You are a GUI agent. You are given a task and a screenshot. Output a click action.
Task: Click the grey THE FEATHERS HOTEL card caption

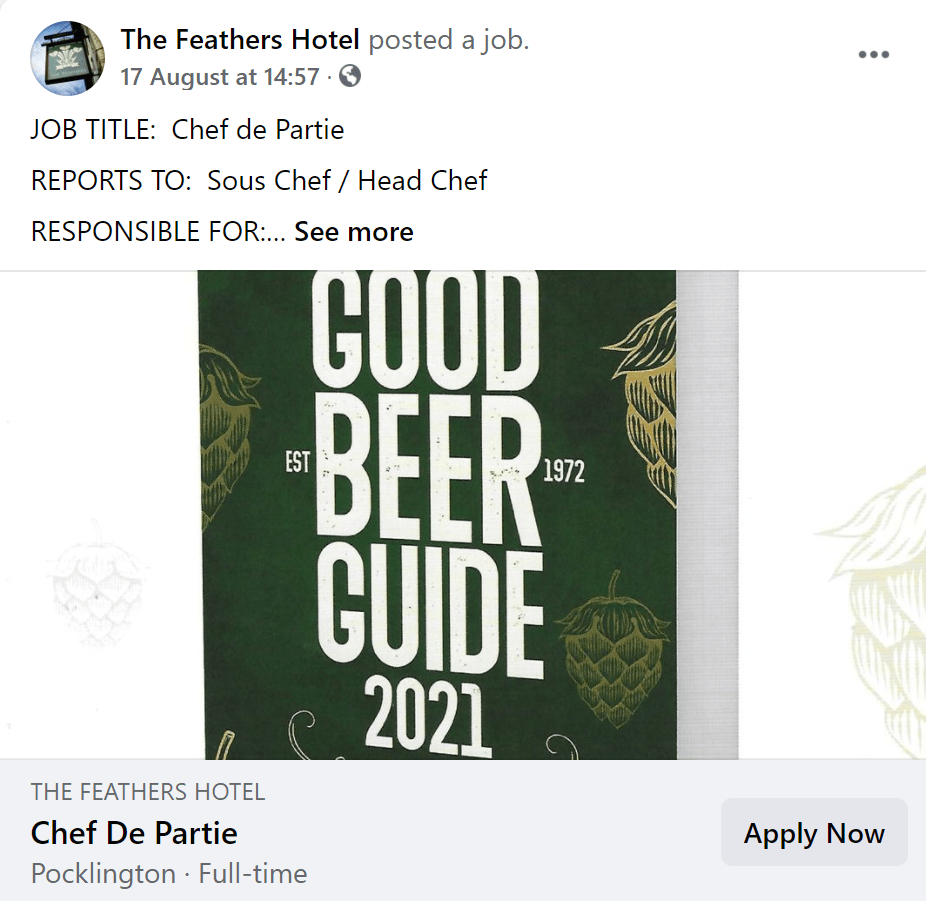148,793
